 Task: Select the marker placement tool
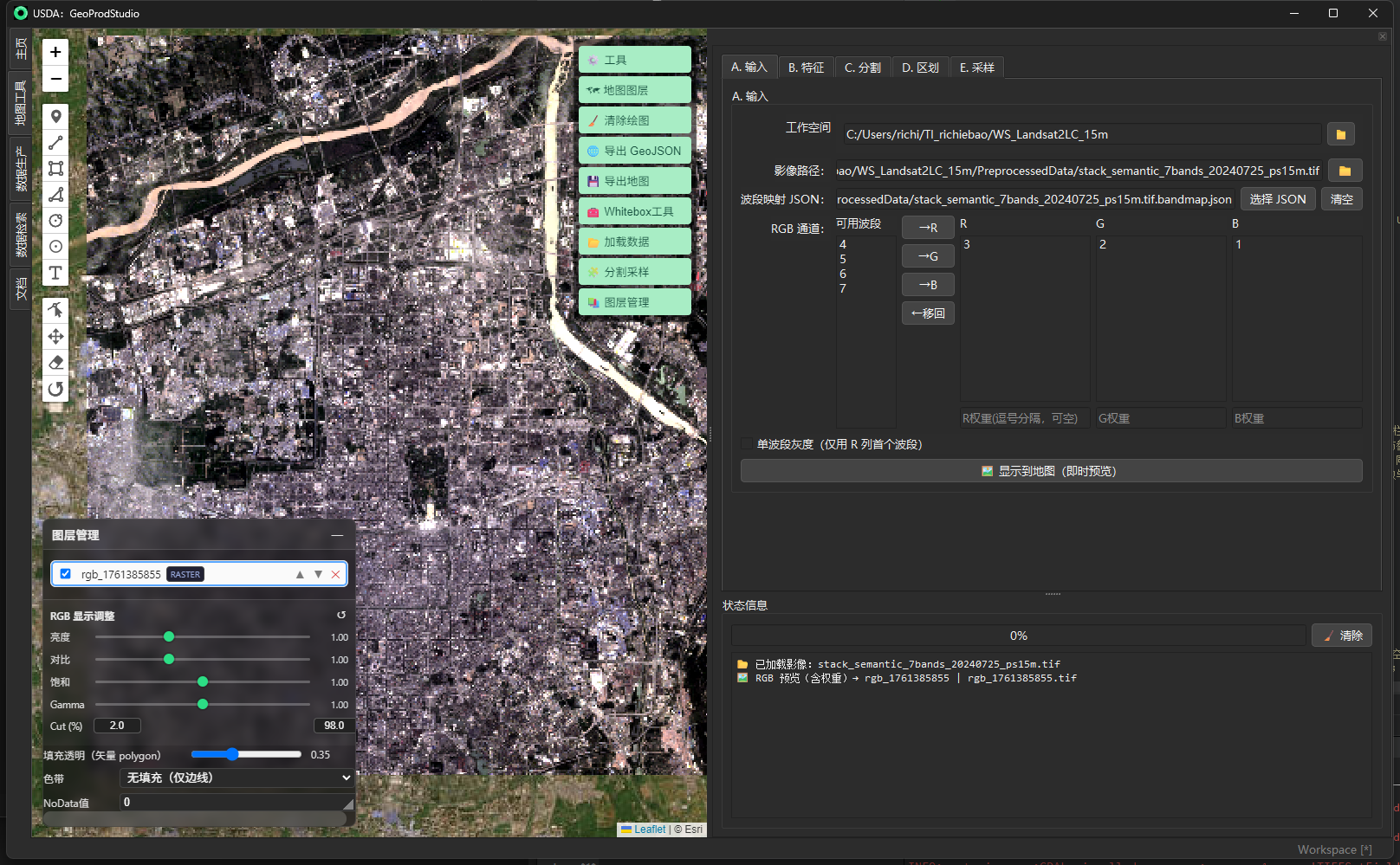pos(55,115)
